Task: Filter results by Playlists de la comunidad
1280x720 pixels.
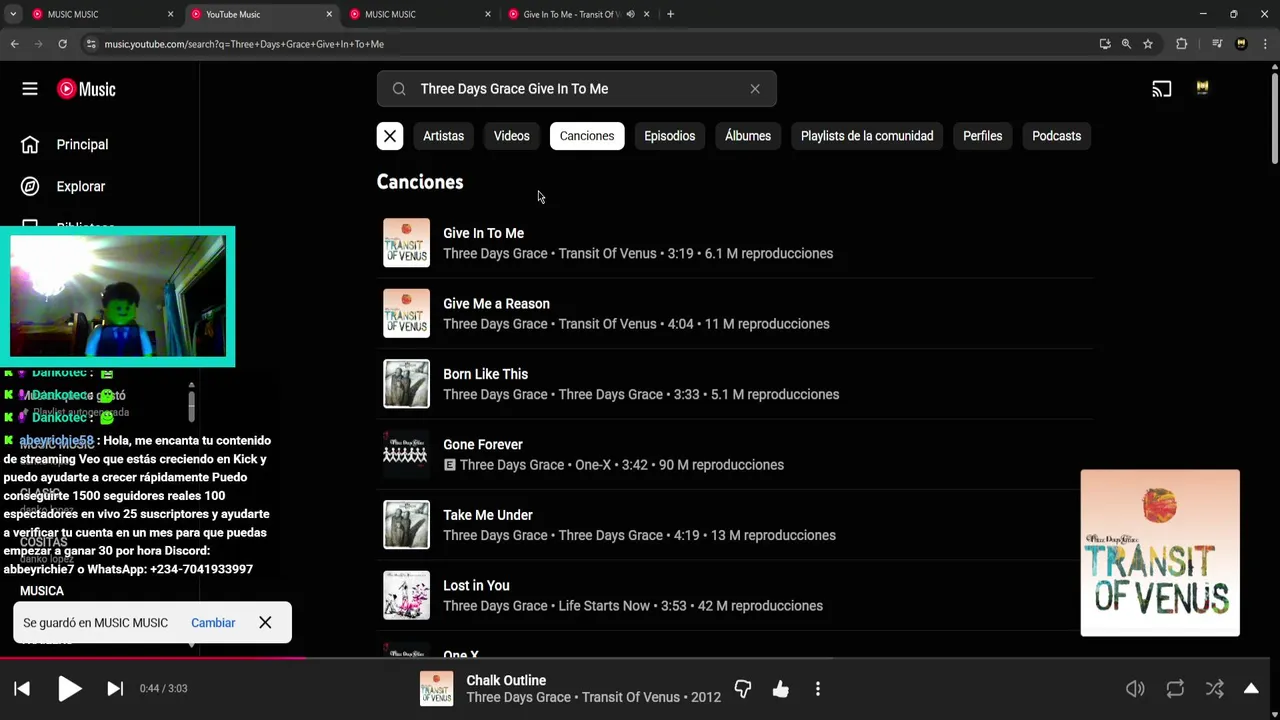Action: pos(867,136)
